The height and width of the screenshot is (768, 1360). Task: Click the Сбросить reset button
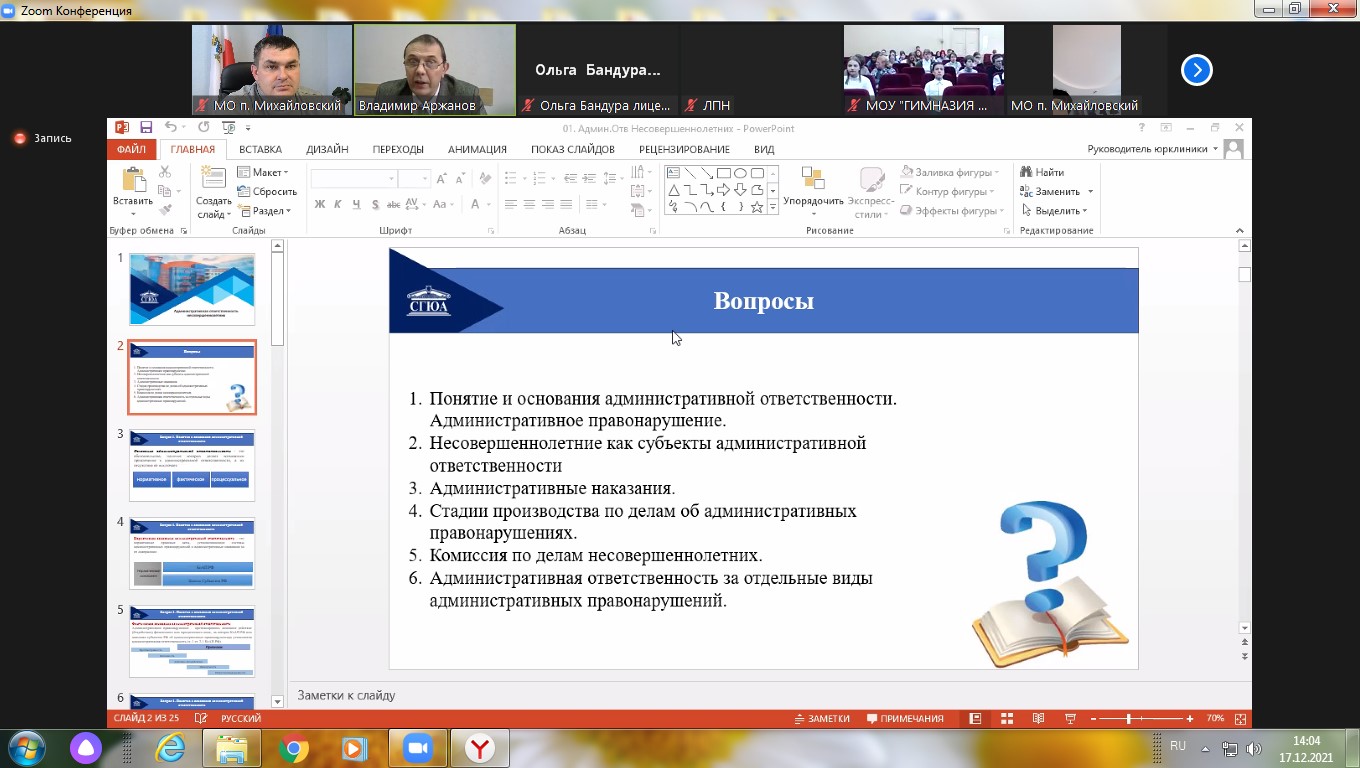pyautogui.click(x=267, y=191)
